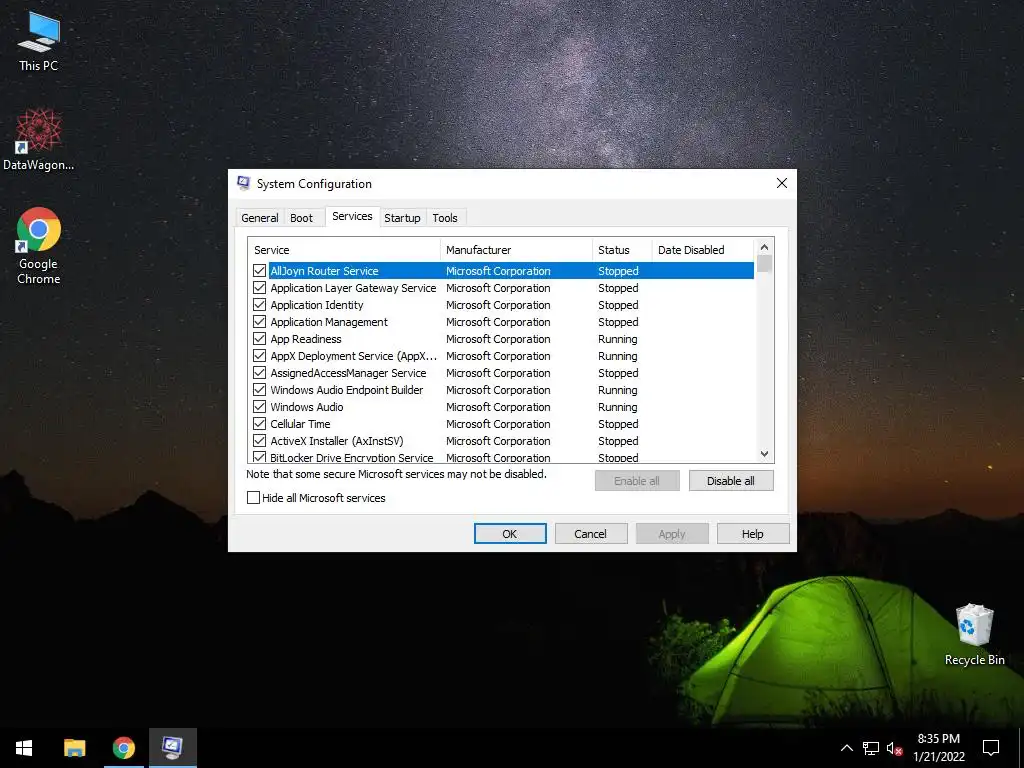The image size is (1024, 768).
Task: Launch Google Chrome desktop shortcut
Action: (x=39, y=246)
